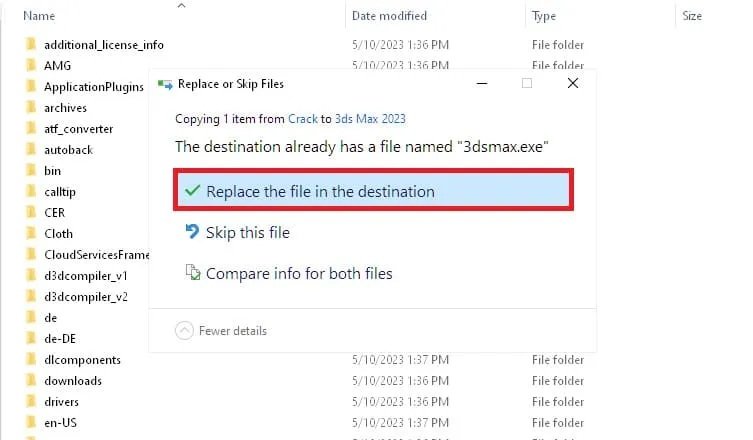Click the sort arrow above the Name column
Screen dimensions: 753x440
click(181, 6)
